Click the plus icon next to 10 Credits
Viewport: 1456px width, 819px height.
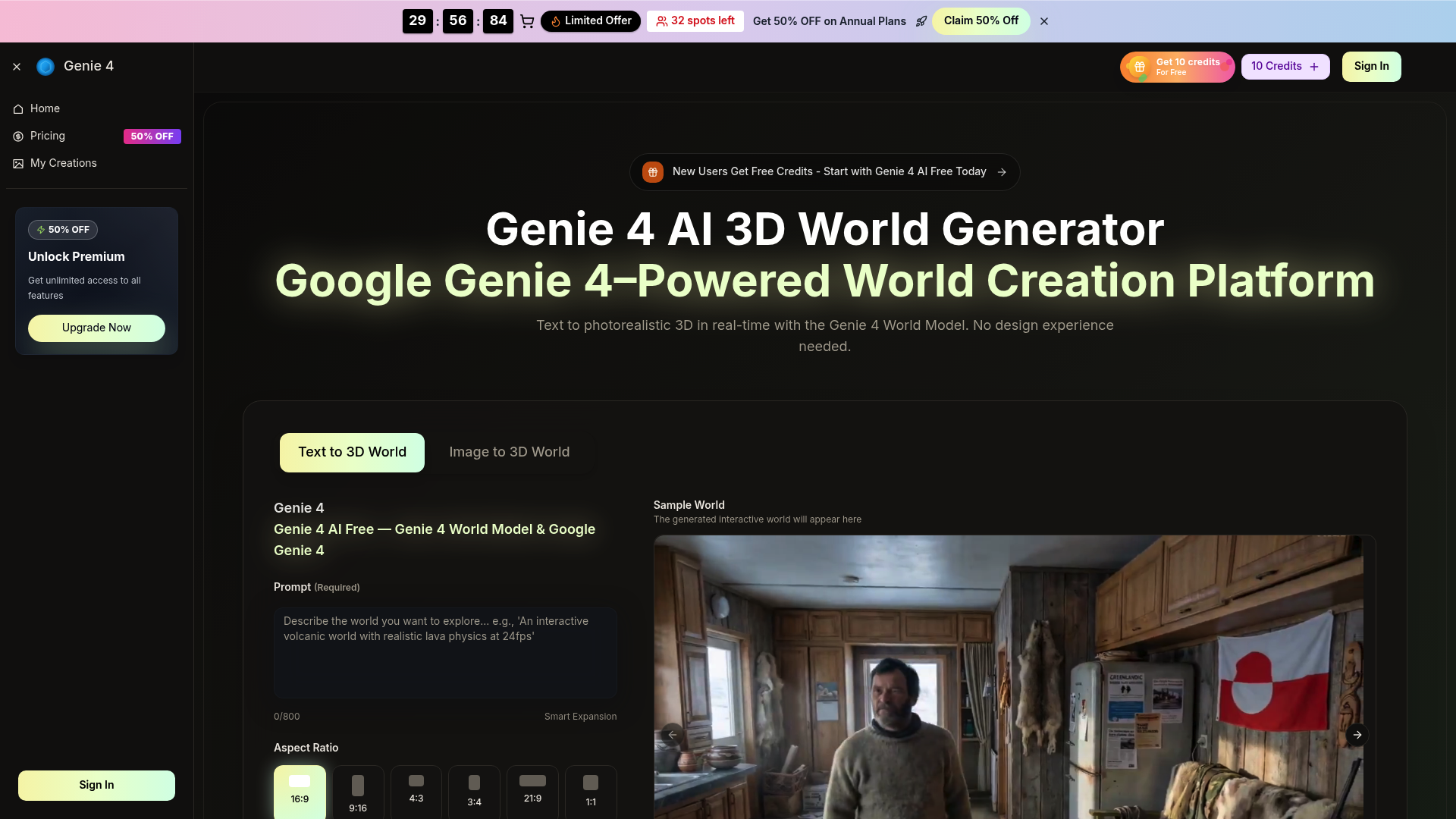click(x=1313, y=66)
